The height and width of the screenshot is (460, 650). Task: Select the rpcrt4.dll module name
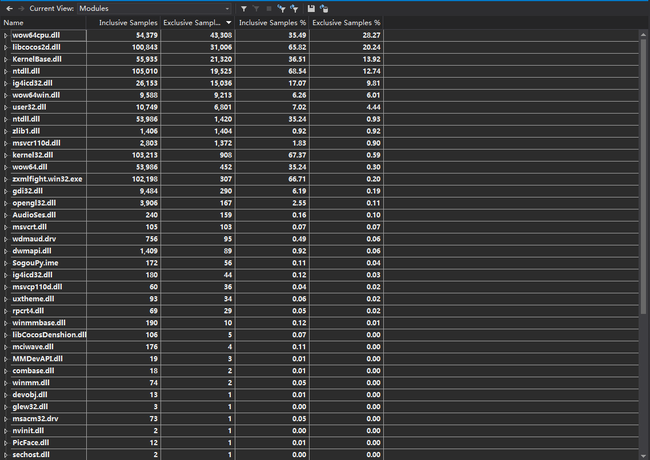point(28,312)
